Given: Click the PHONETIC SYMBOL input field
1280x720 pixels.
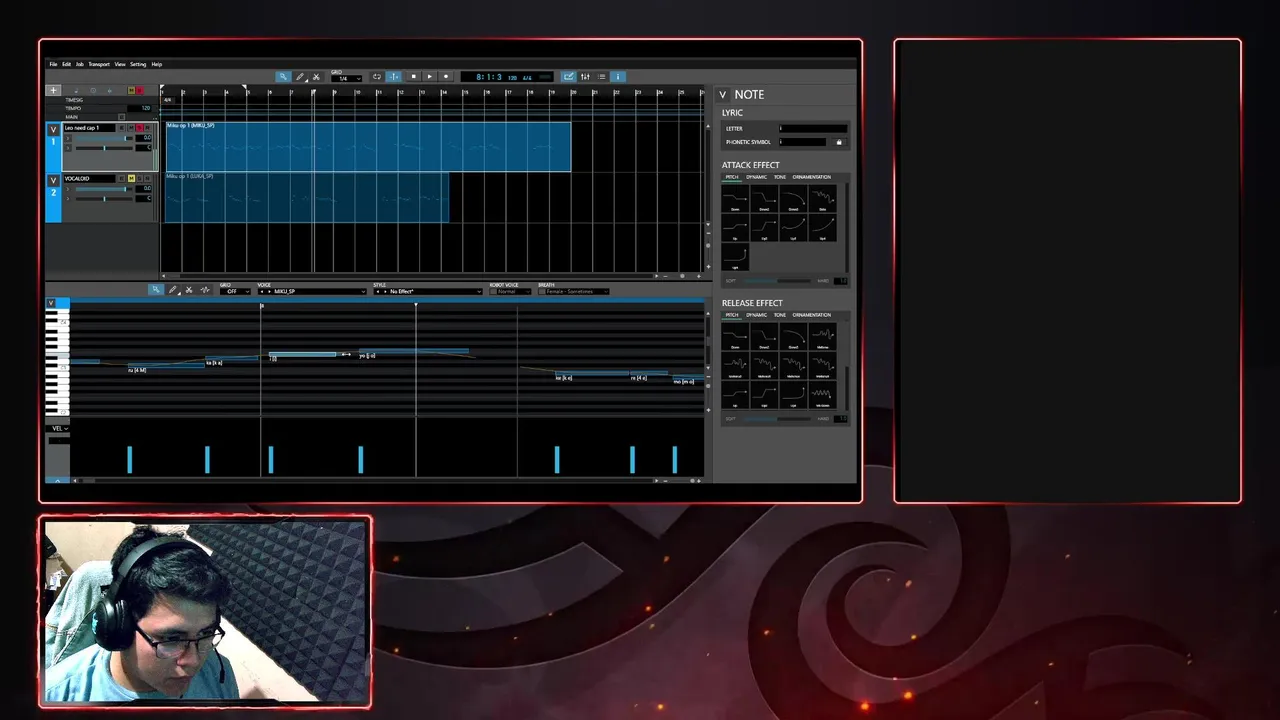Looking at the screenshot, I should pyautogui.click(x=803, y=142).
